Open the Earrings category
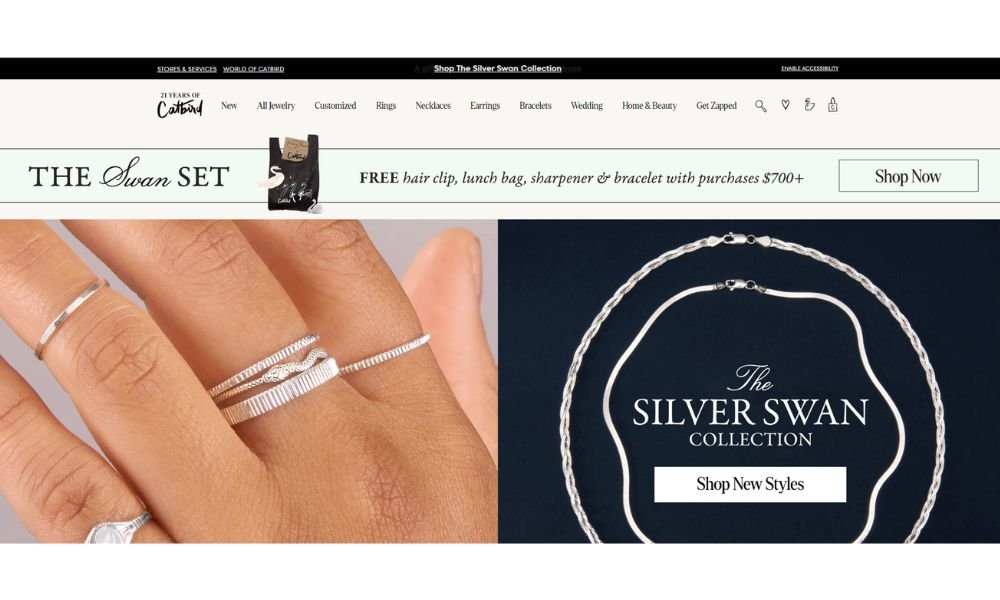Viewport: 1000px width, 600px height. (485, 106)
